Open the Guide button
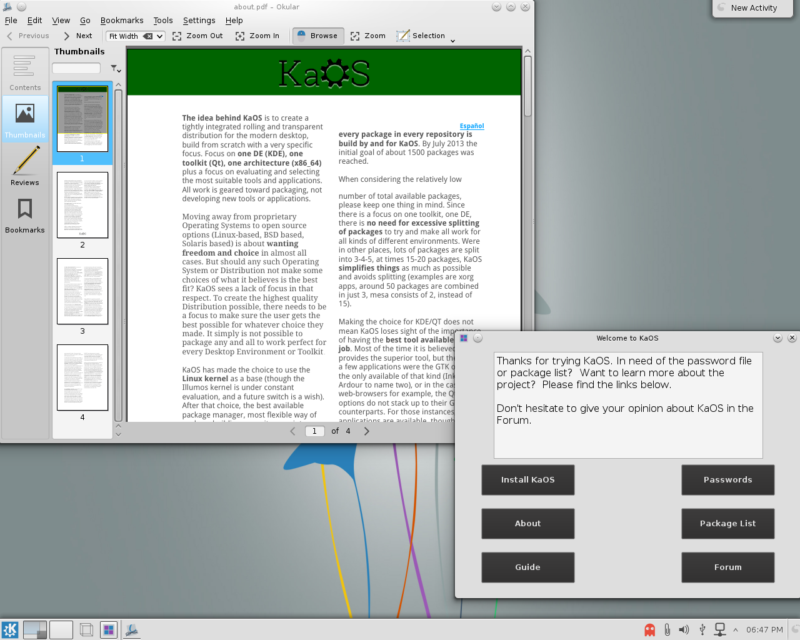This screenshot has height=640, width=800. (528, 567)
